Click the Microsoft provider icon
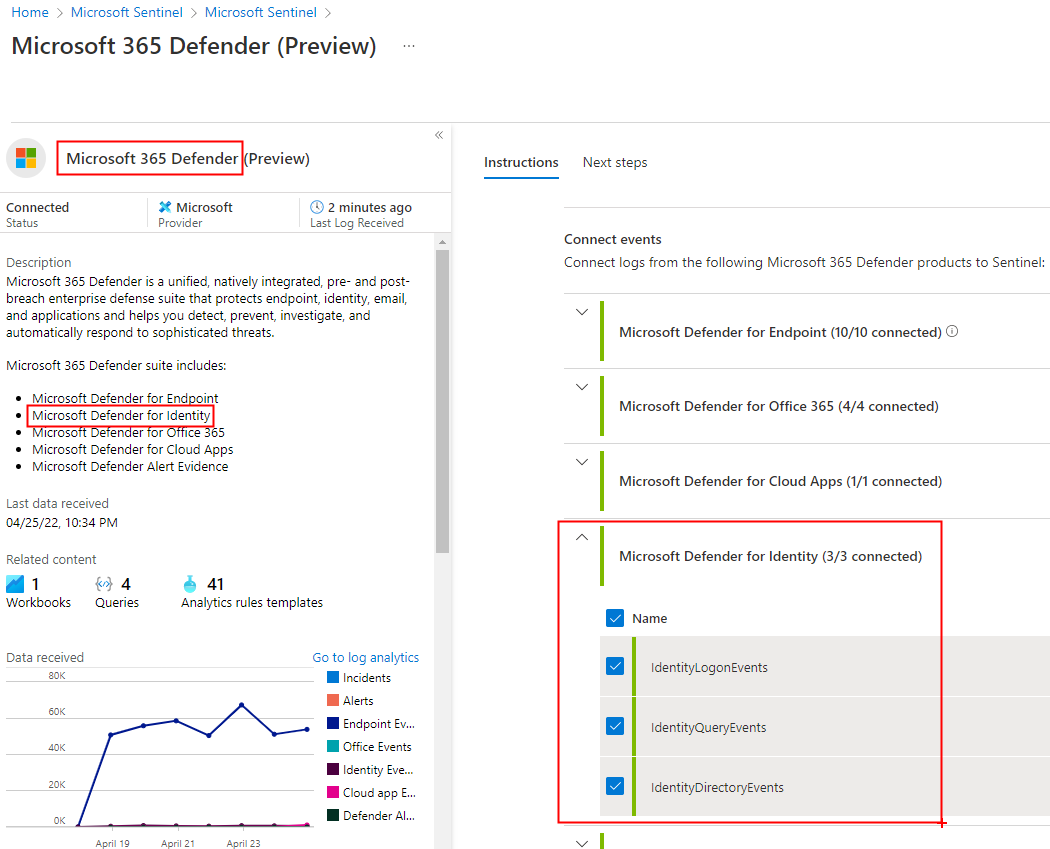The width and height of the screenshot is (1050, 849). (x=165, y=207)
